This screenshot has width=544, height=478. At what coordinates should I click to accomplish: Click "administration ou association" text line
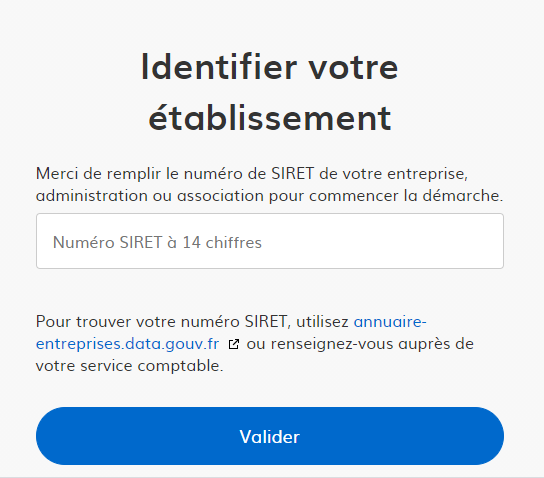click(150, 196)
